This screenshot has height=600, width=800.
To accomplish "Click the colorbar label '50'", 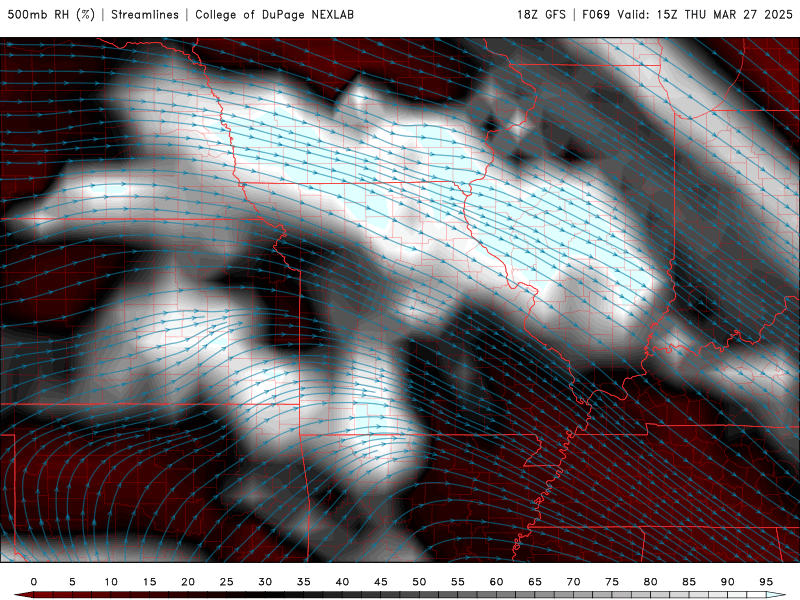I will [x=419, y=582].
